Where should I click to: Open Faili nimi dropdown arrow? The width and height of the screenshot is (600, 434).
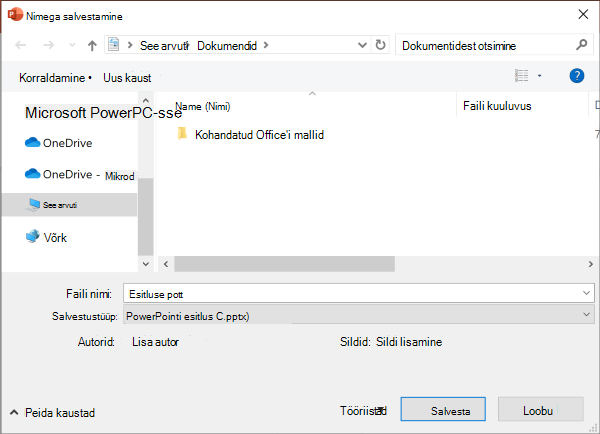tap(586, 294)
